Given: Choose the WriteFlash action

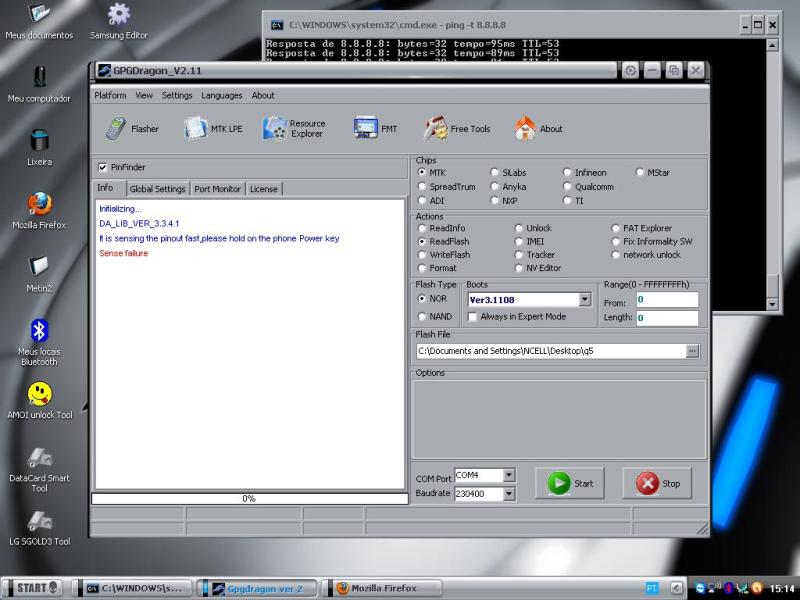Looking at the screenshot, I should [422, 255].
